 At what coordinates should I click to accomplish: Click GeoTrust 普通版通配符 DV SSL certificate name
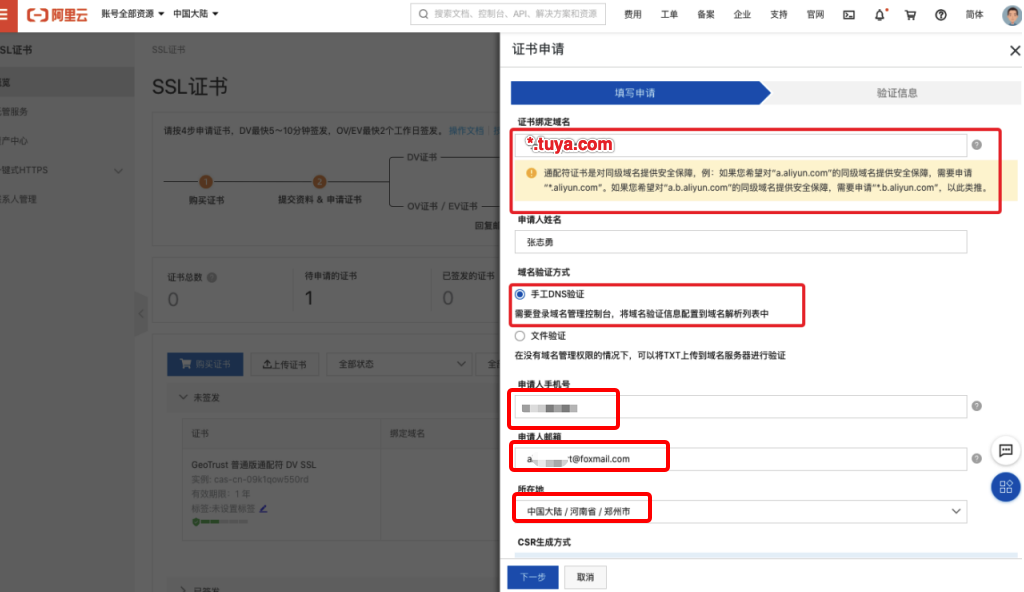pos(253,465)
